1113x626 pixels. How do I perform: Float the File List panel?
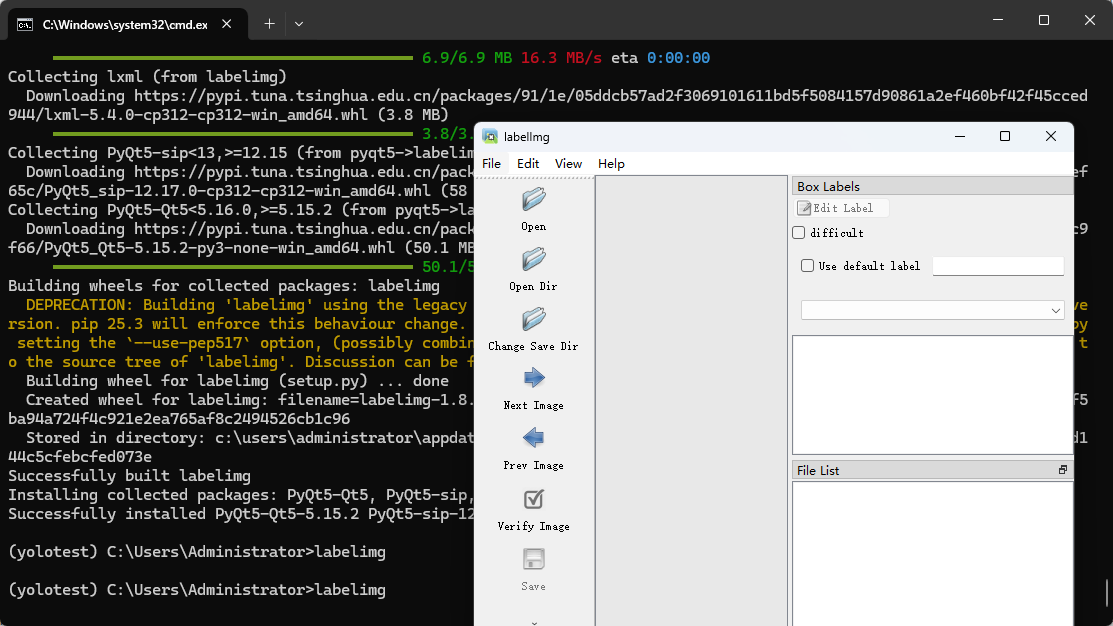(x=1063, y=470)
